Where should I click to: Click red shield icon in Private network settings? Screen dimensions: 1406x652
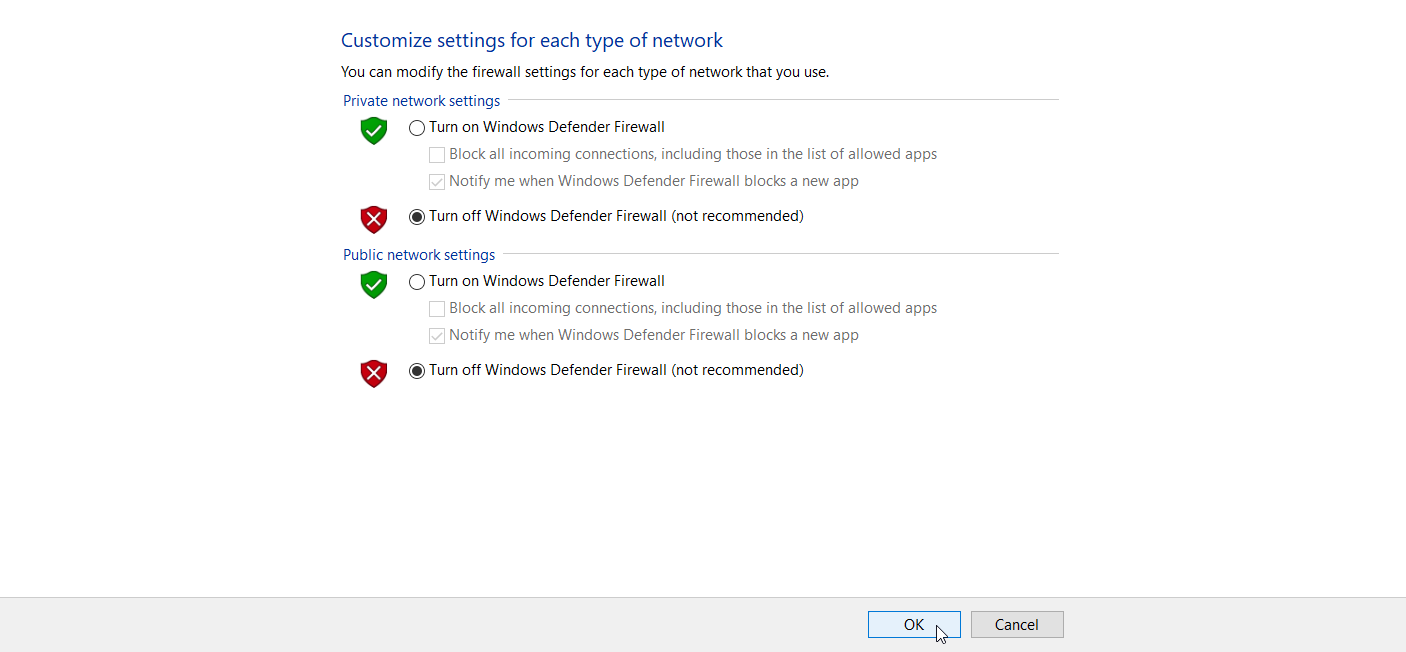[x=374, y=219]
